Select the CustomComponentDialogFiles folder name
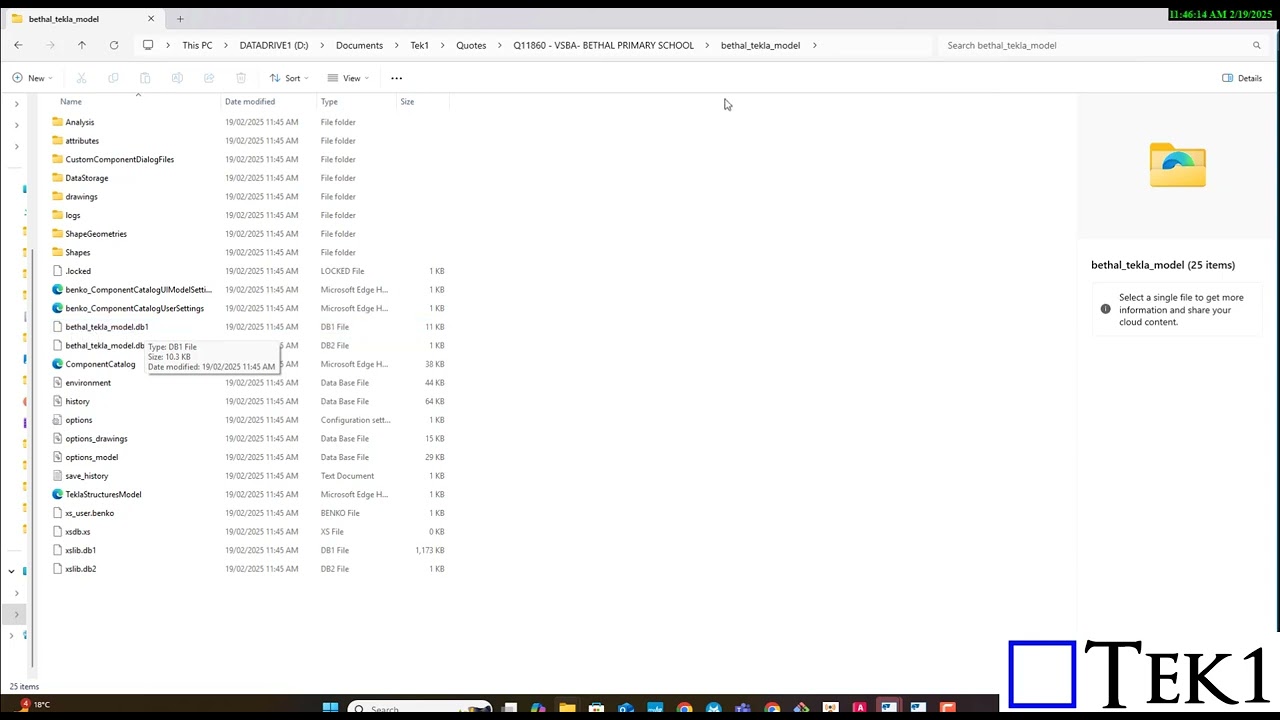This screenshot has height=720, width=1280. pos(120,159)
